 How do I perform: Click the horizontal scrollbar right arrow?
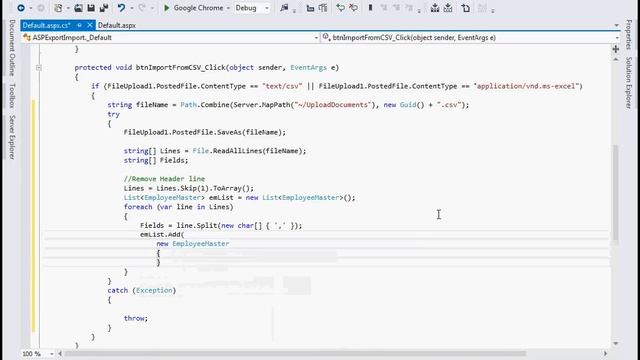605,353
